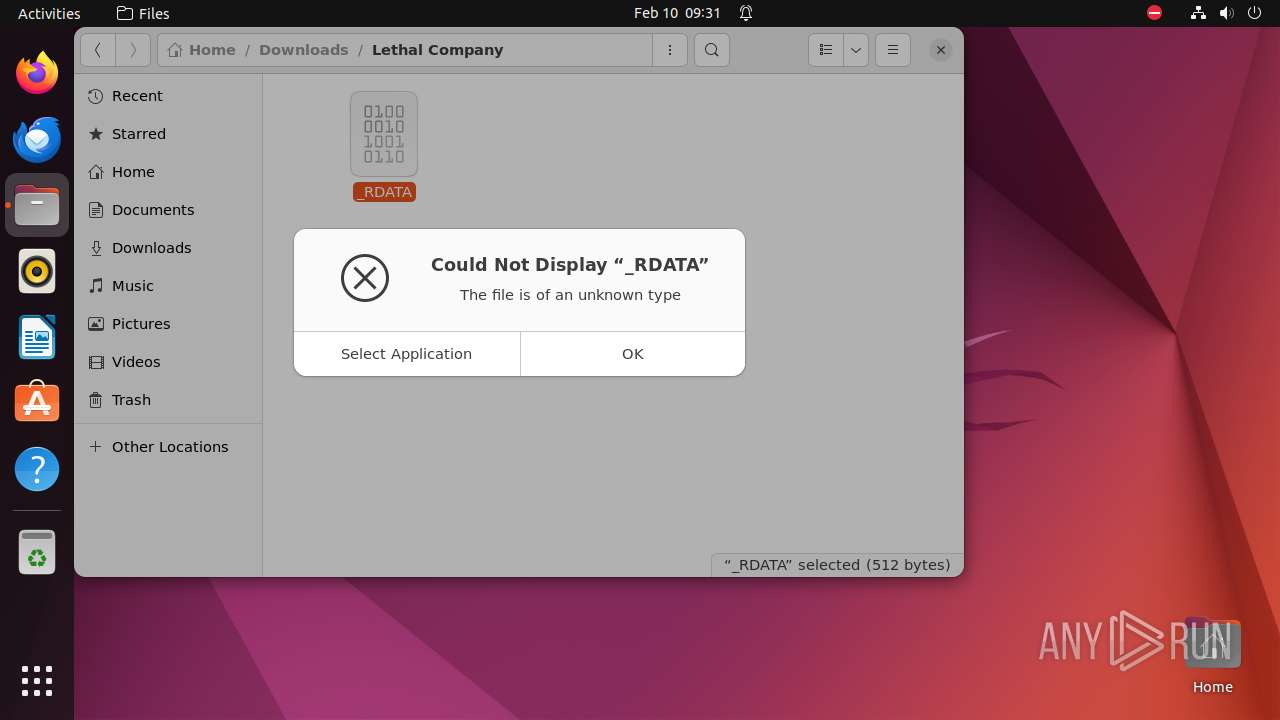1280x720 pixels.
Task: Open Music in the sidebar
Action: click(168, 286)
